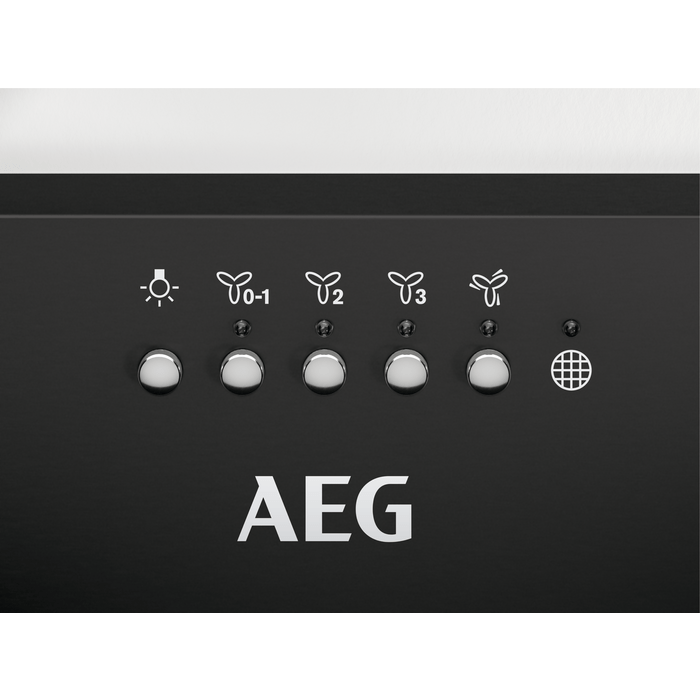
Task: Click the indicator LED under fan 2 symbol
Action: tap(324, 328)
